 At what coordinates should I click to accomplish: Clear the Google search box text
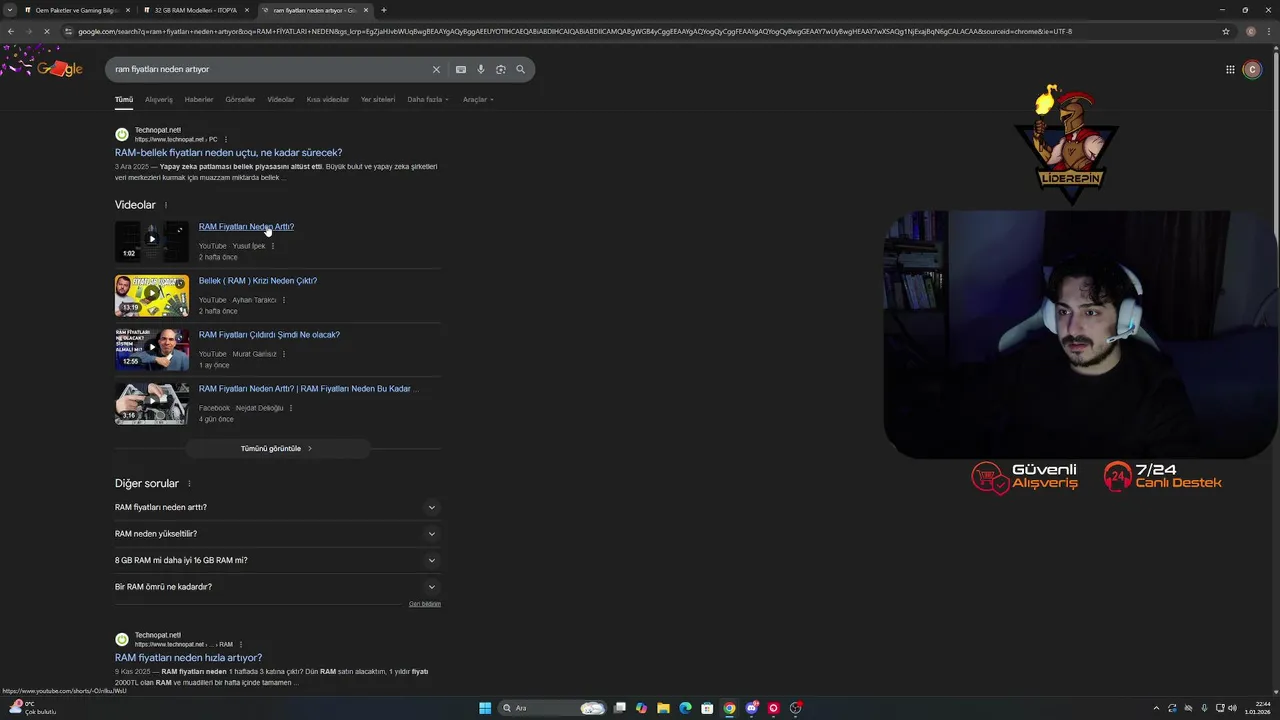click(436, 69)
